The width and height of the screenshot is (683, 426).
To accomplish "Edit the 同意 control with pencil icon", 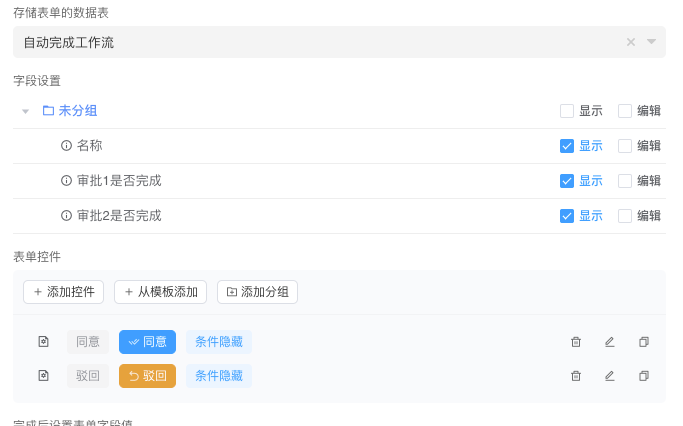I will 610,342.
